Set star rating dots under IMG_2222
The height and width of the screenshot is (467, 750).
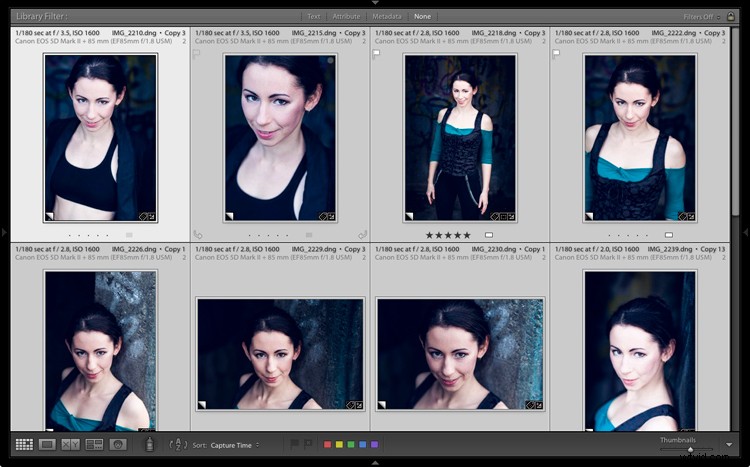[x=628, y=235]
